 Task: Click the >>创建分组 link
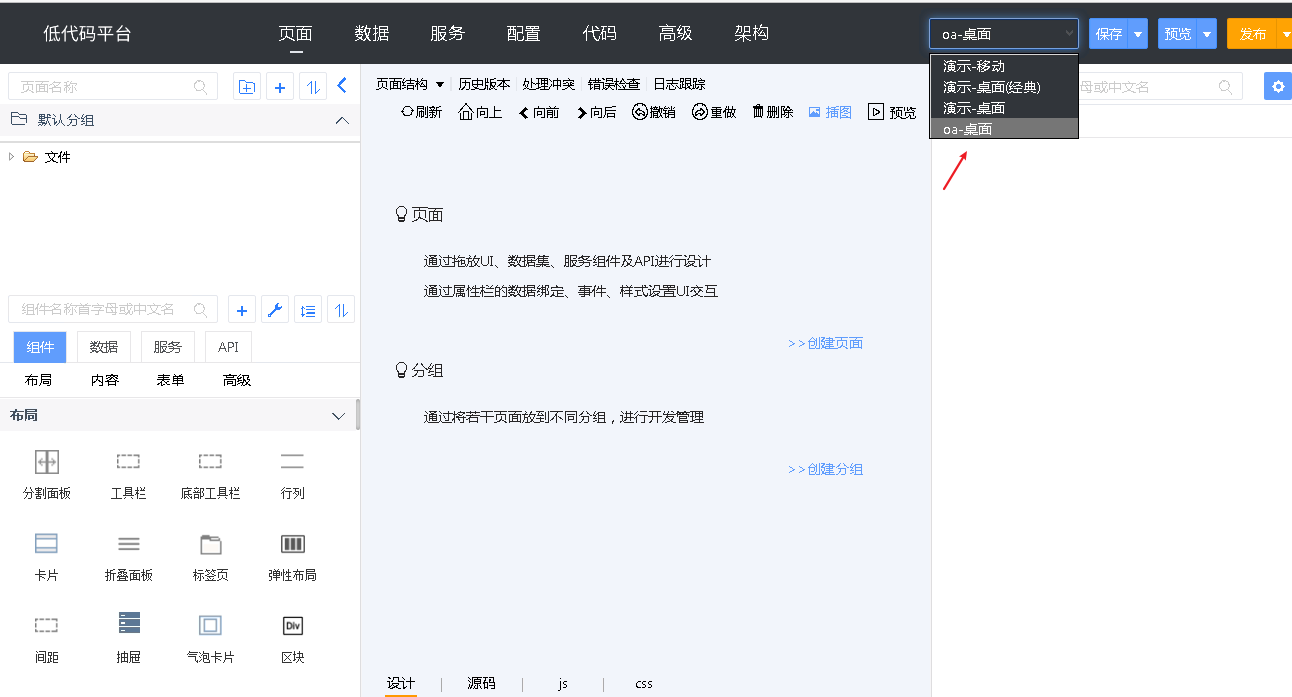(x=825, y=469)
